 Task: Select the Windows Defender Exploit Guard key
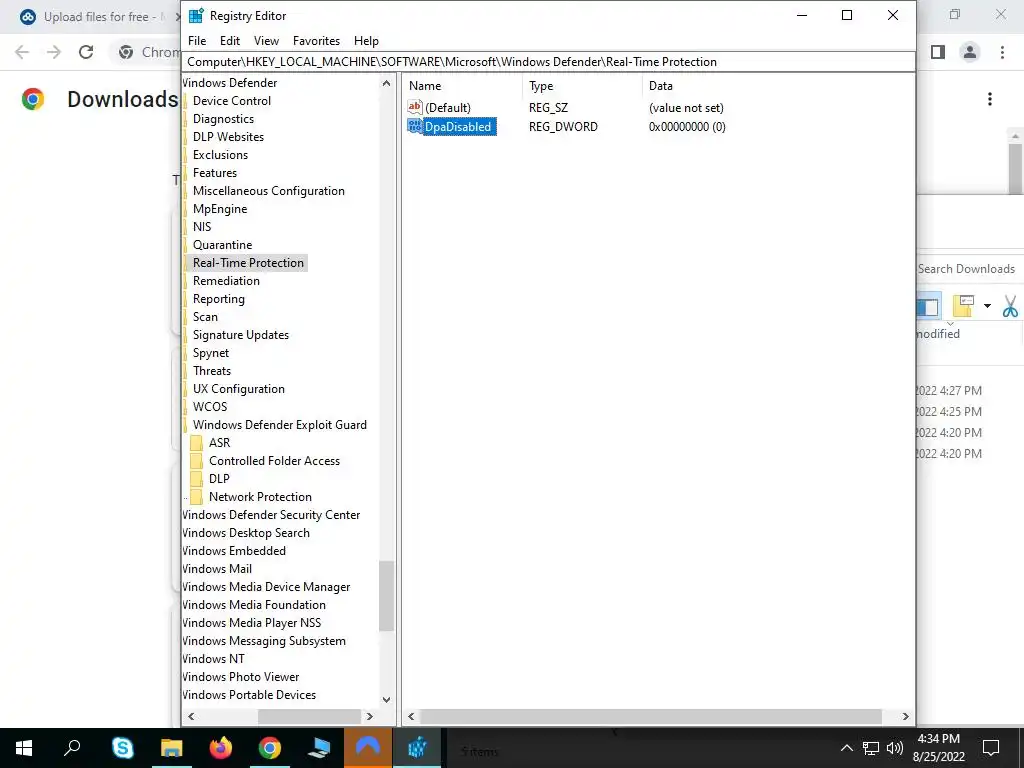coord(280,424)
